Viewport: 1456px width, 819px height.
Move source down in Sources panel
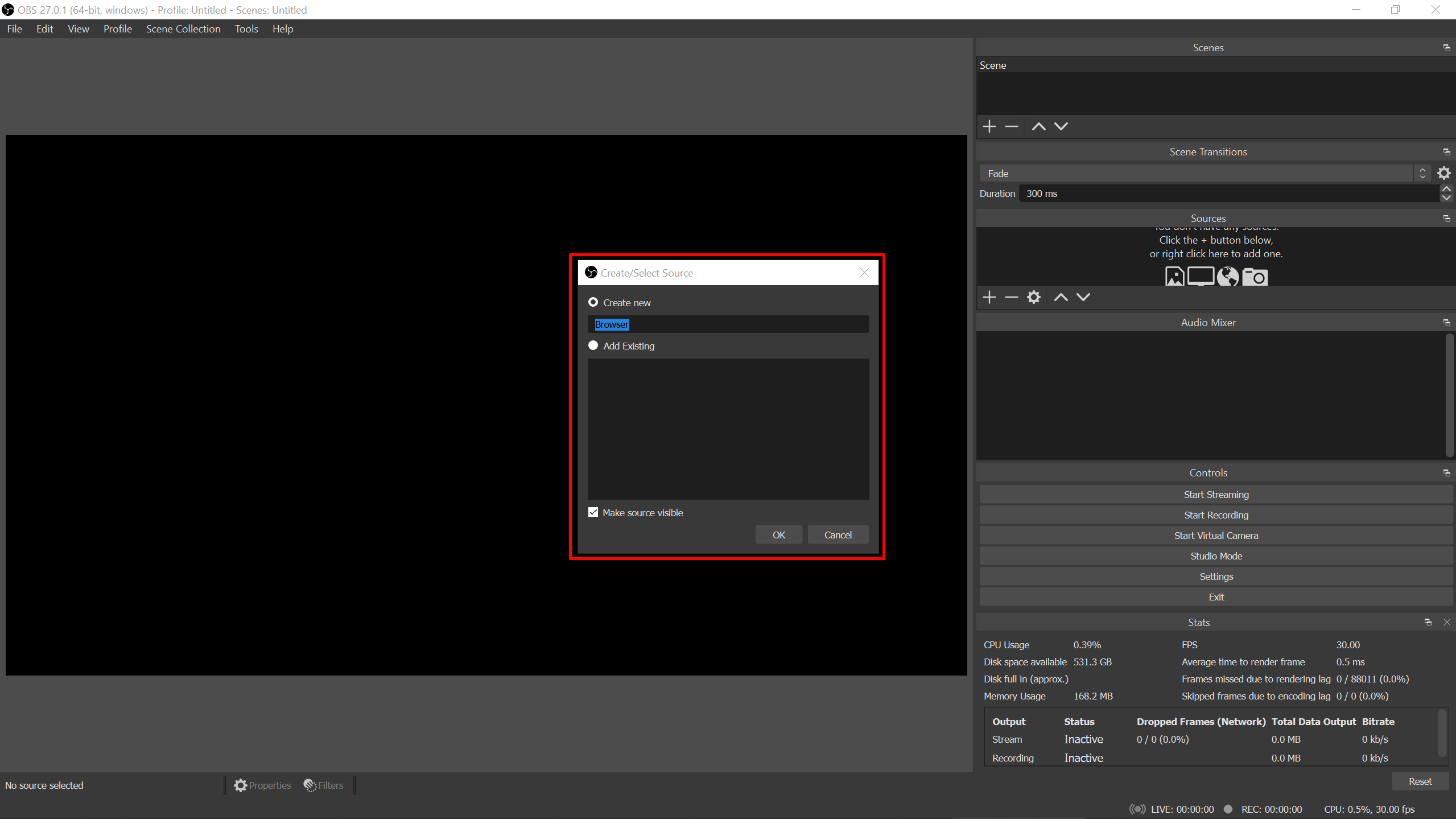pyautogui.click(x=1083, y=297)
